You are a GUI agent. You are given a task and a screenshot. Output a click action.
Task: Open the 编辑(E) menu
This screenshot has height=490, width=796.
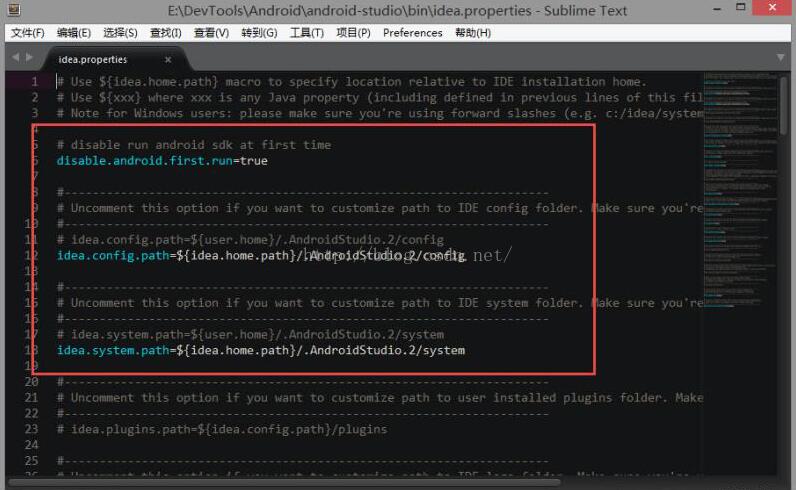(74, 33)
